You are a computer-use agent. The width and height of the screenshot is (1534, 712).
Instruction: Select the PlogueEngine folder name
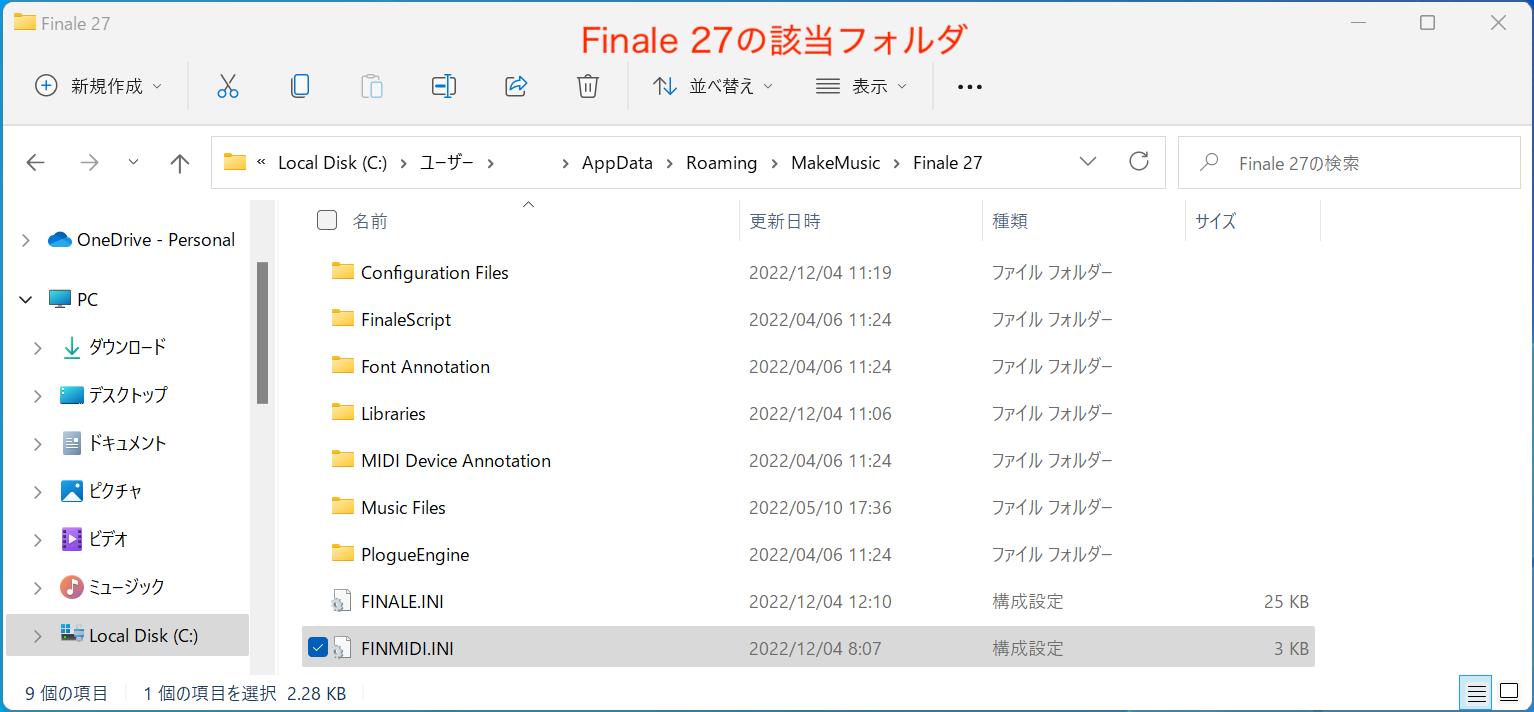(415, 555)
